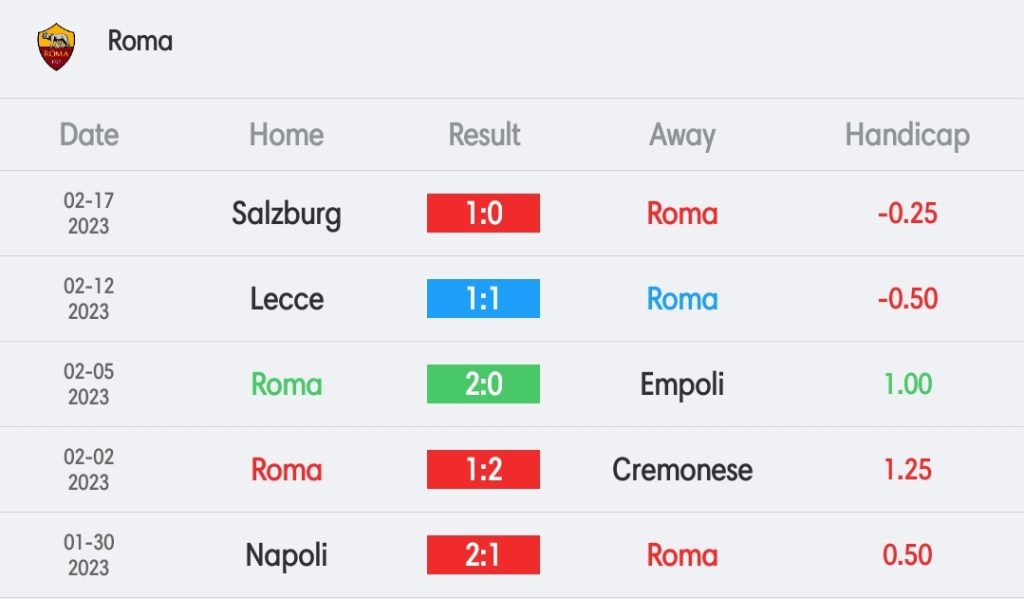Select the Date column header

pos(89,135)
